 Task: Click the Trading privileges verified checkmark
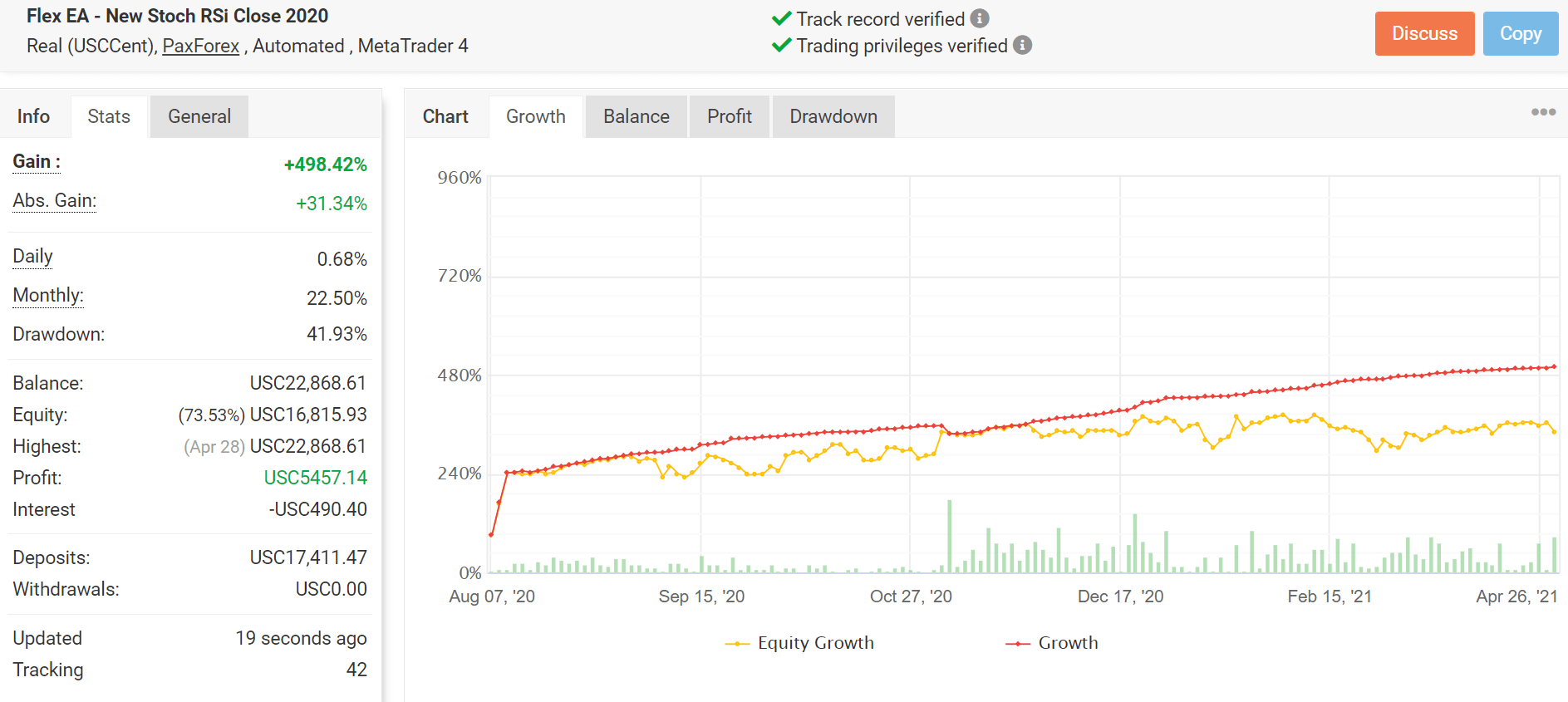click(x=781, y=45)
